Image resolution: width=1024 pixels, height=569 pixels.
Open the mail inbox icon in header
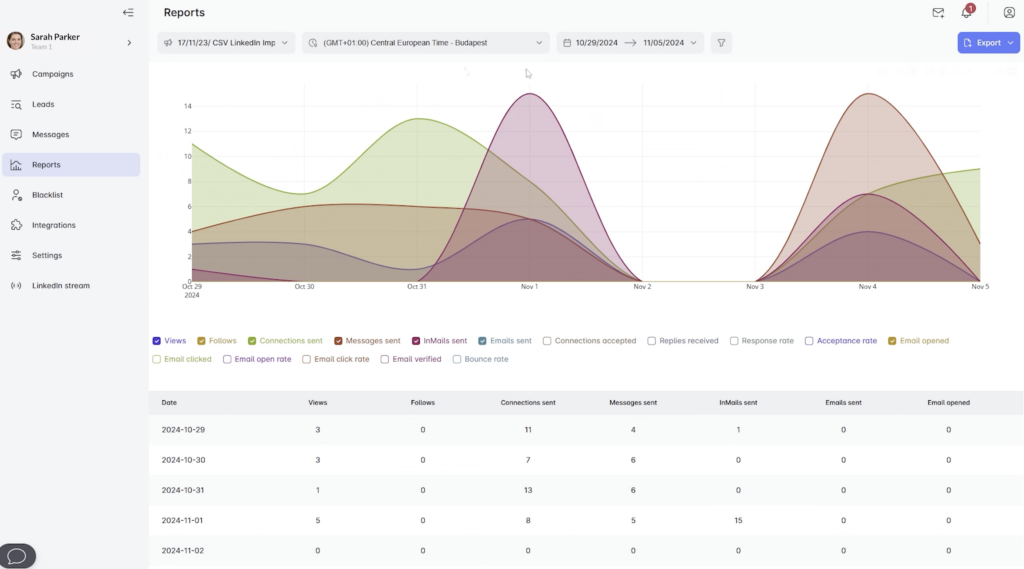click(938, 13)
